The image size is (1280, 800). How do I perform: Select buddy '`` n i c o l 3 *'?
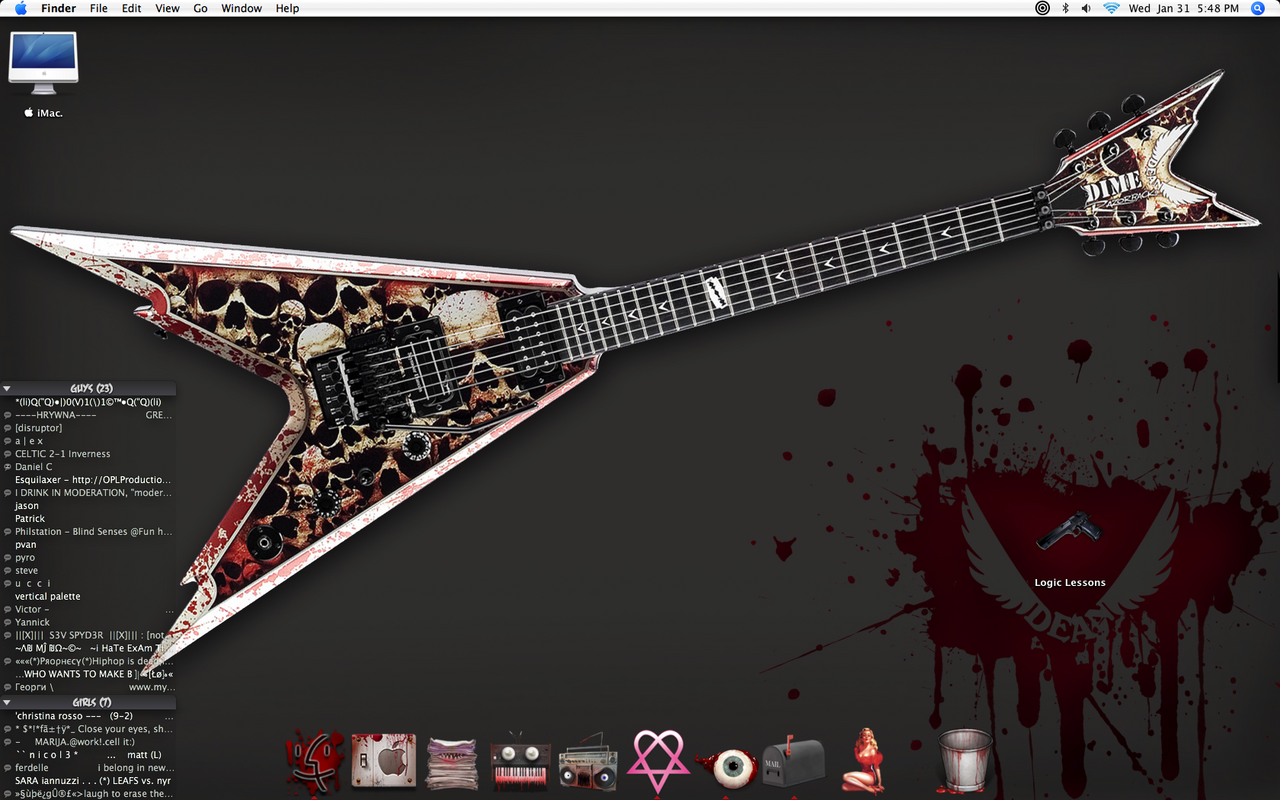point(88,755)
